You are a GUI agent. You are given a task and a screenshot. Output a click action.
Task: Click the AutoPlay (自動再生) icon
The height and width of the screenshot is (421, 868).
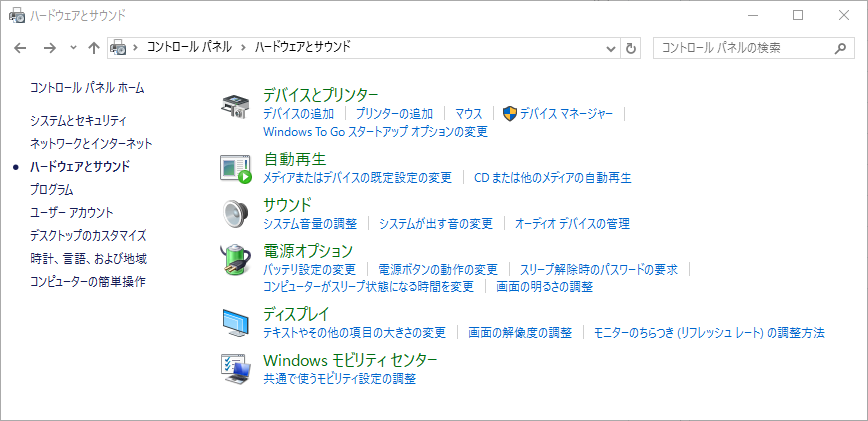click(236, 168)
